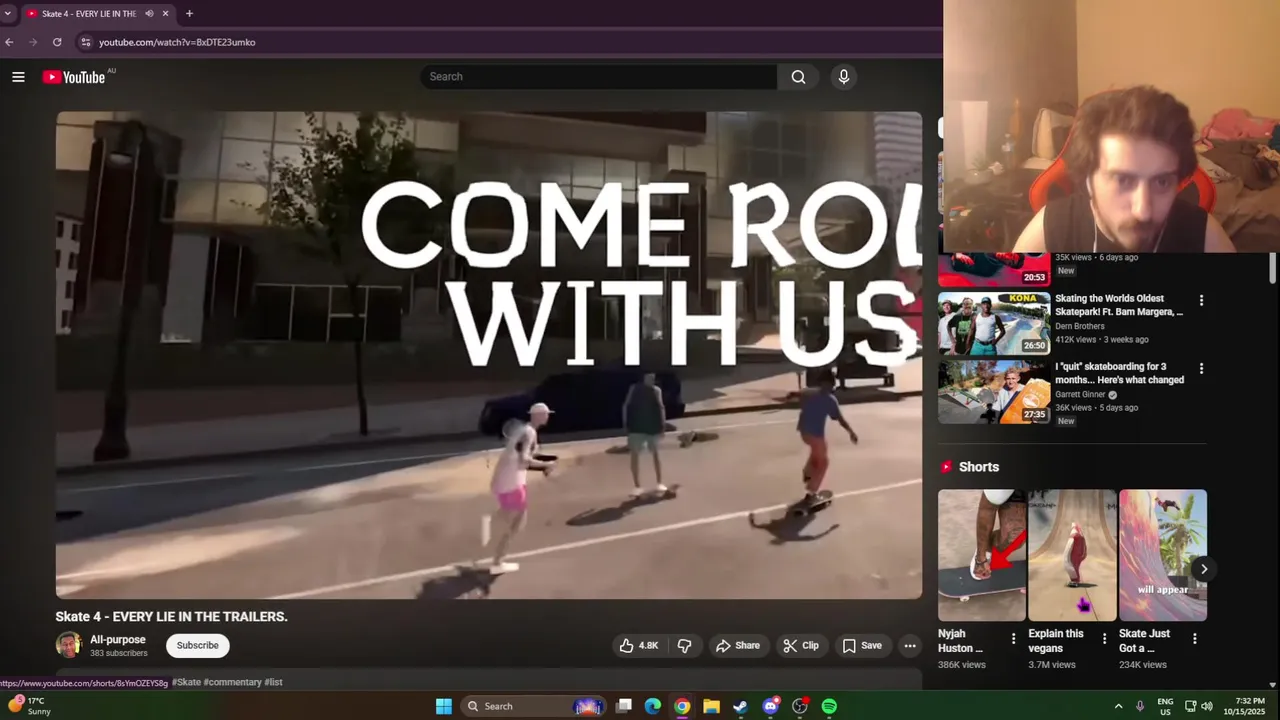The width and height of the screenshot is (1280, 720).
Task: Open a new browser tab
Action: [189, 14]
